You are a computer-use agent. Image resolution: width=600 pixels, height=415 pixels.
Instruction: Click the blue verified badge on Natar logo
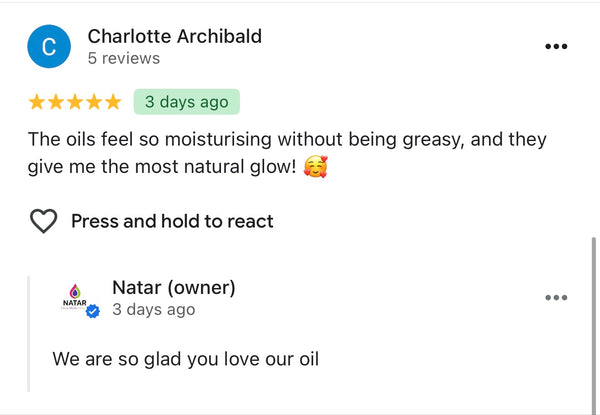(x=93, y=312)
